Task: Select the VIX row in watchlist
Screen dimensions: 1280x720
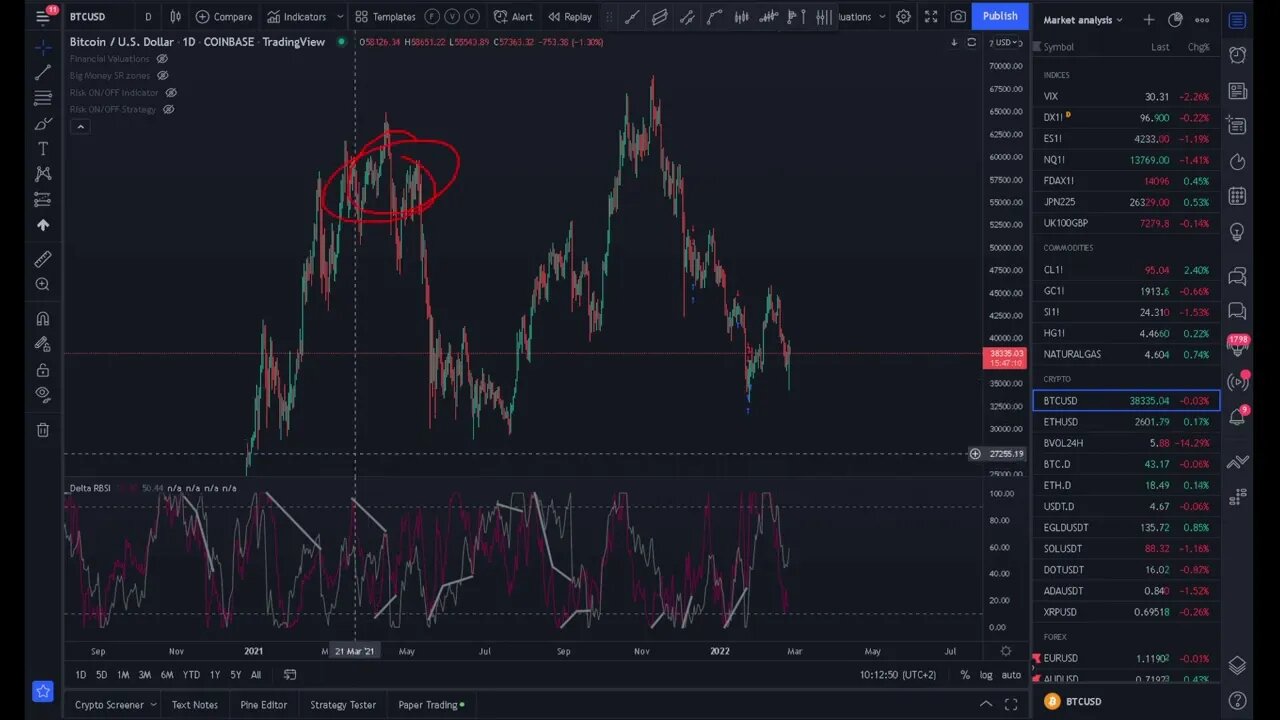Action: tap(1126, 97)
